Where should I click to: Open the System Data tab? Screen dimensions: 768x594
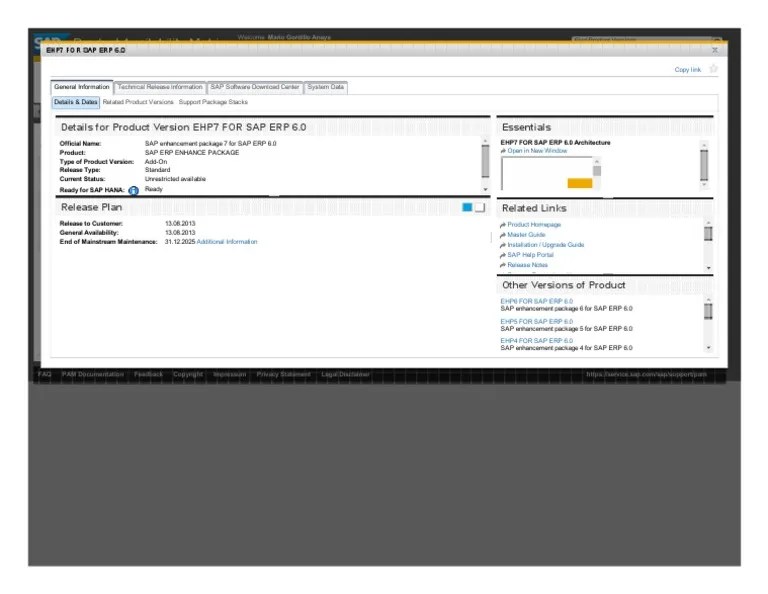tap(325, 87)
